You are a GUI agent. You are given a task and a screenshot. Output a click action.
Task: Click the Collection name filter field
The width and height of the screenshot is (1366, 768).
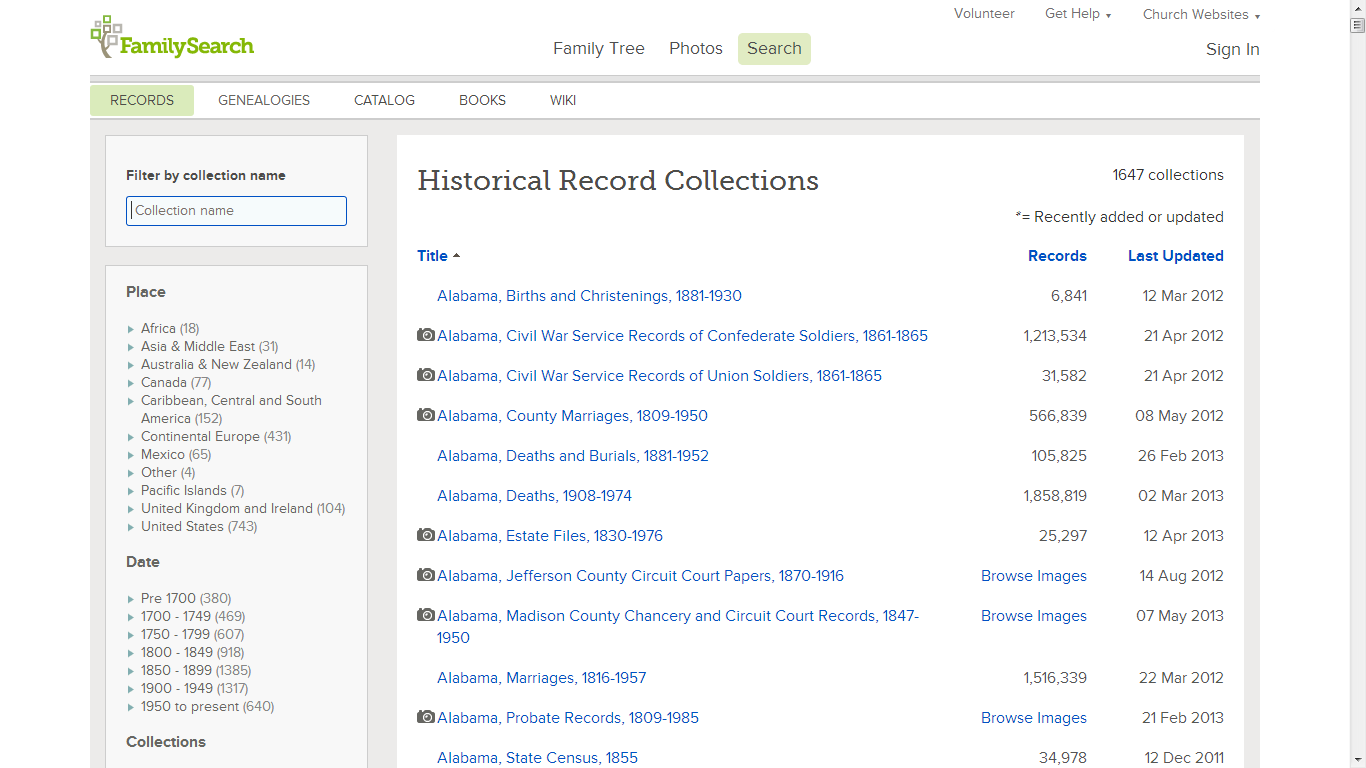[236, 210]
